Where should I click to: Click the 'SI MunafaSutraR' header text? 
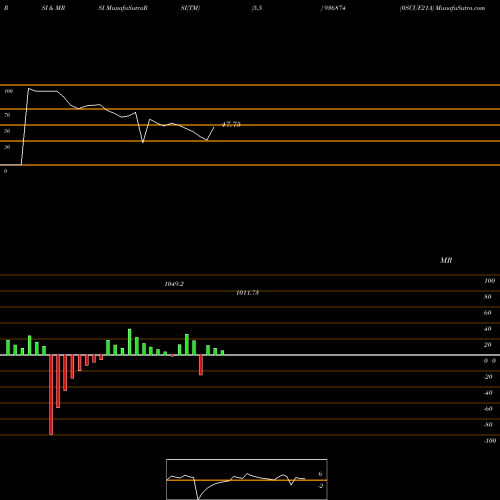coord(123,8)
